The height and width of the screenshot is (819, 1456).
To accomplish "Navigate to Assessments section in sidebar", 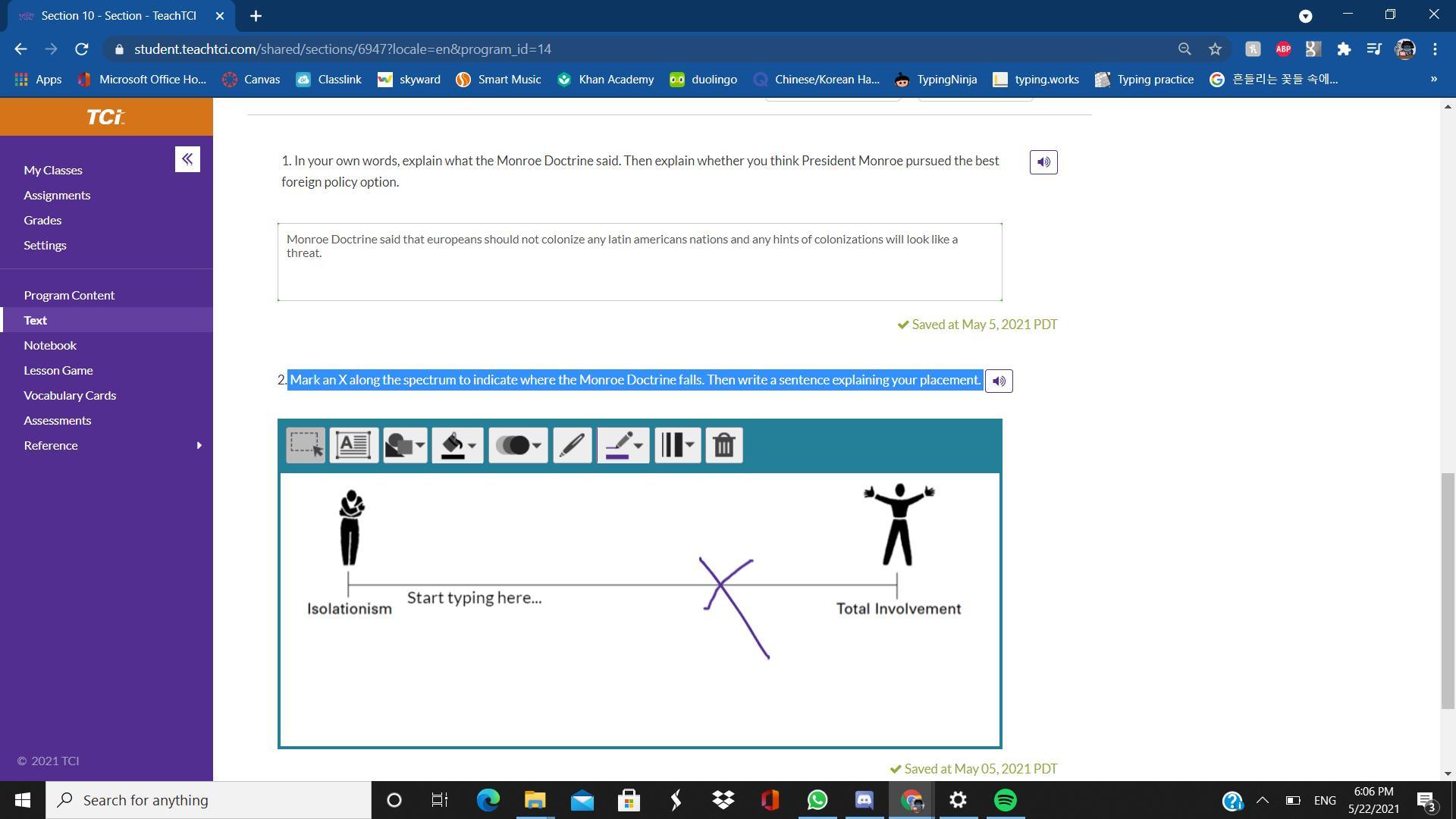I will click(57, 419).
